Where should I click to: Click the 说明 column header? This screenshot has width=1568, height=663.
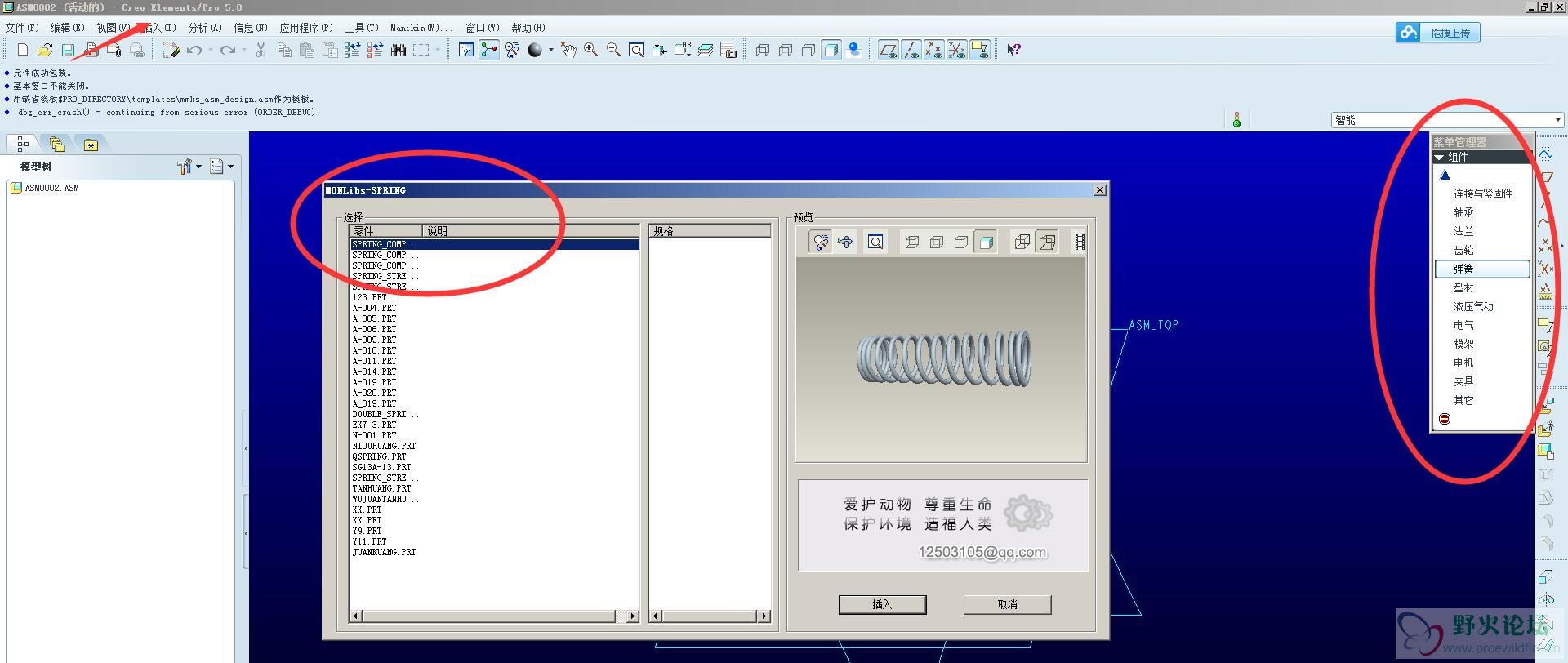pos(531,231)
